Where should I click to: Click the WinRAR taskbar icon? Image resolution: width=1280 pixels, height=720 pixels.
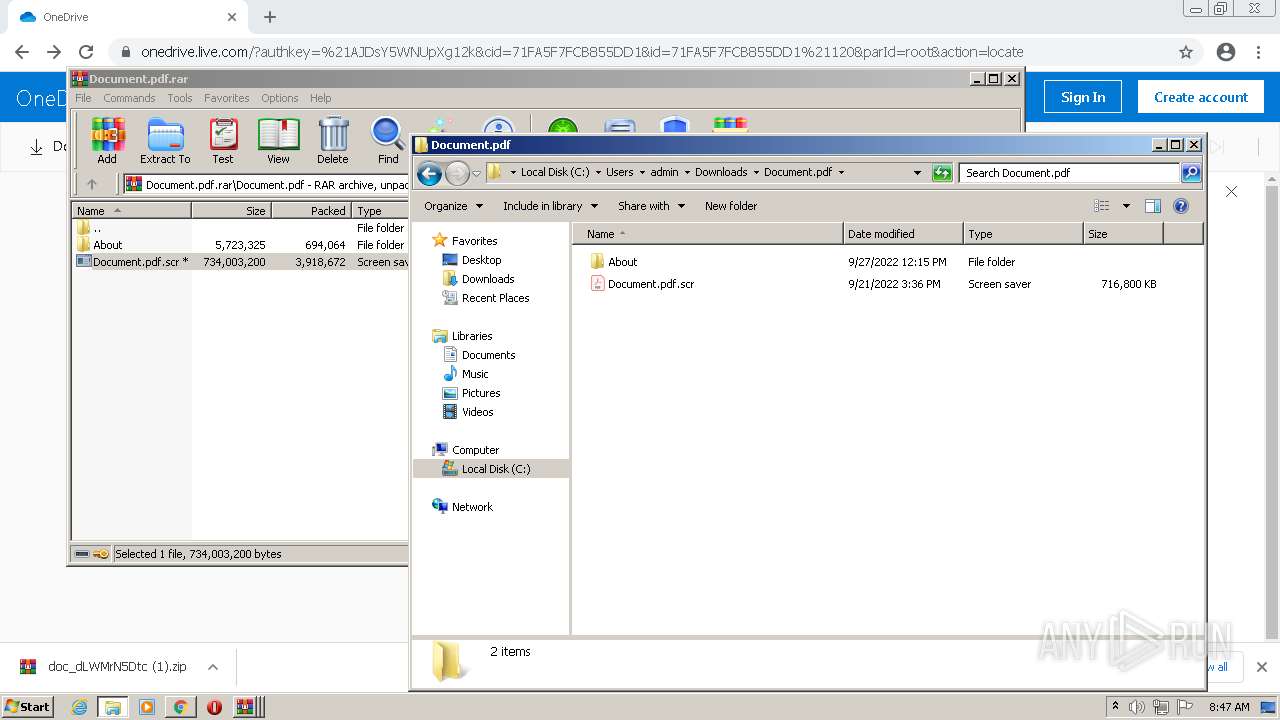pos(246,707)
